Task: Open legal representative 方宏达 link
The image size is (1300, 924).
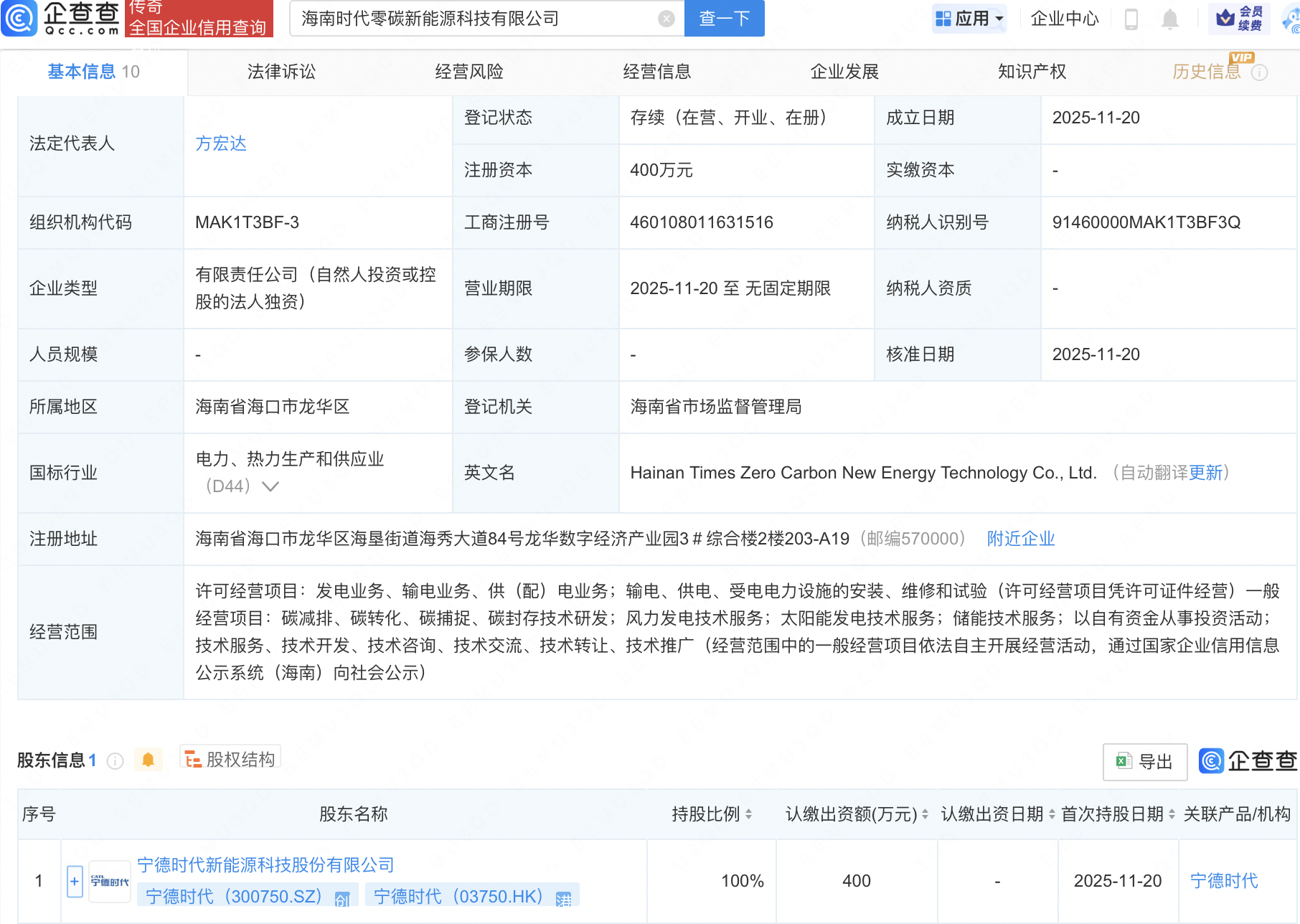Action: (221, 143)
